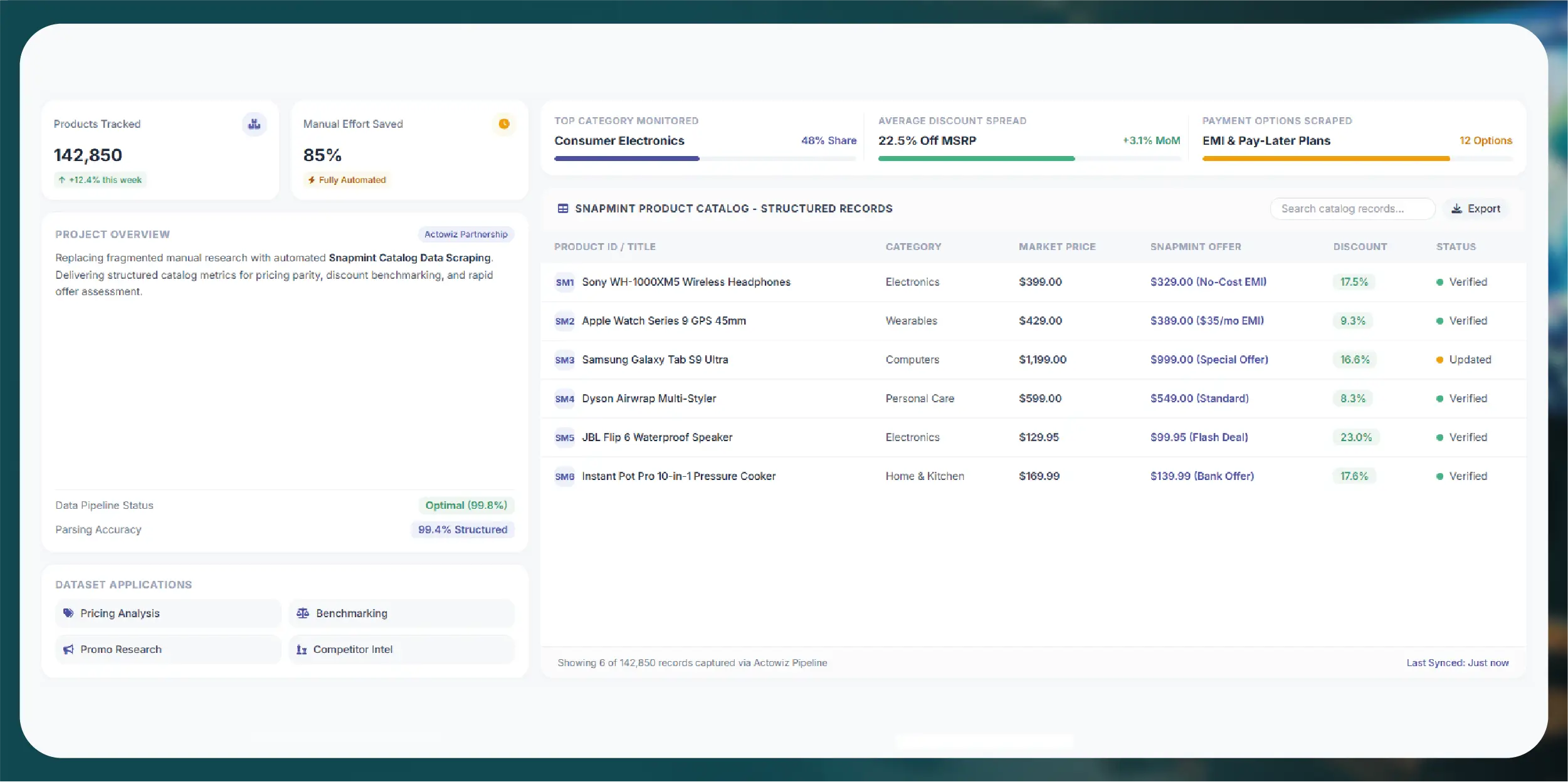Sort by the Discount column header

(1360, 247)
